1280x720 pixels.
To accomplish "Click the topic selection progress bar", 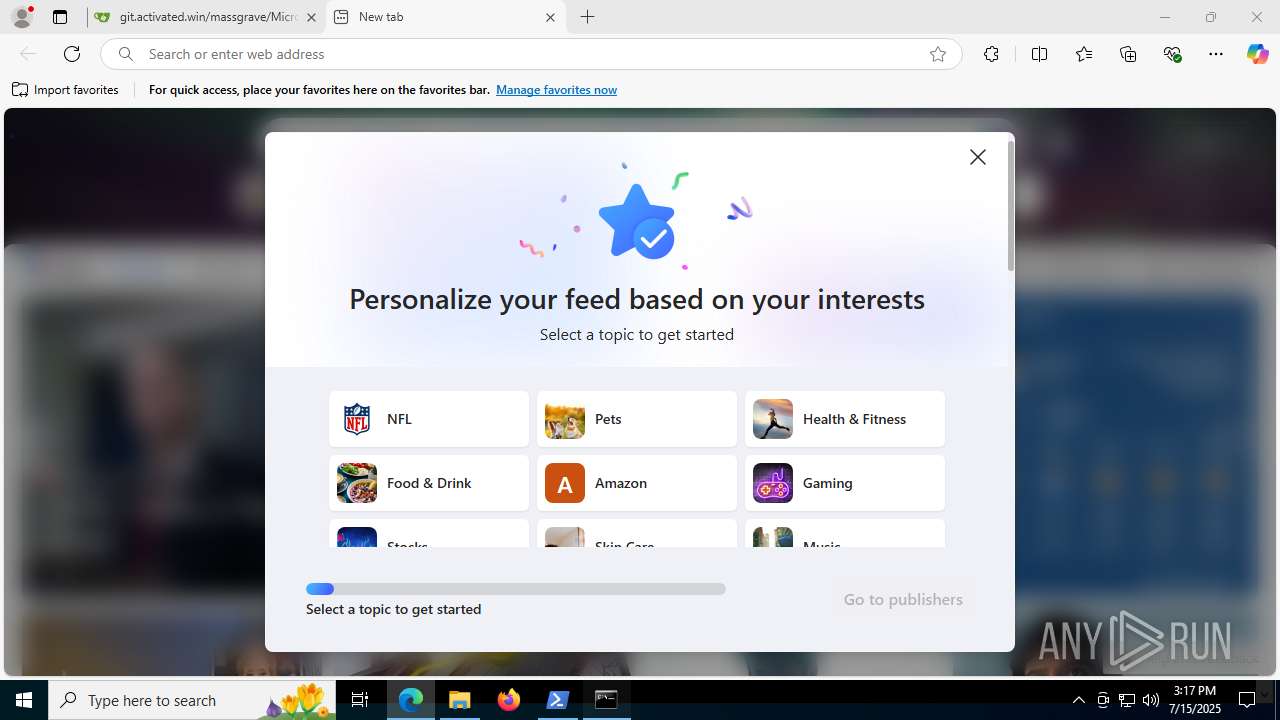I will click(516, 589).
